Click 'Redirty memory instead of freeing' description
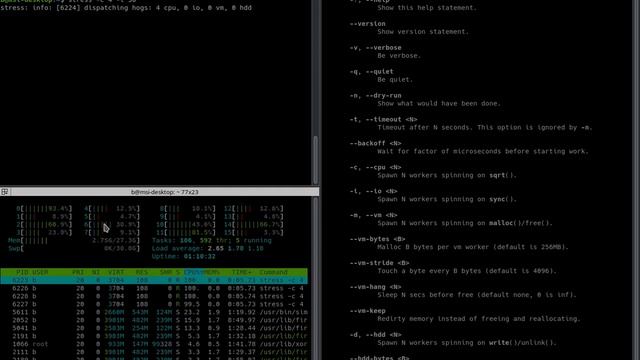The height and width of the screenshot is (360, 640). click(x=479, y=319)
